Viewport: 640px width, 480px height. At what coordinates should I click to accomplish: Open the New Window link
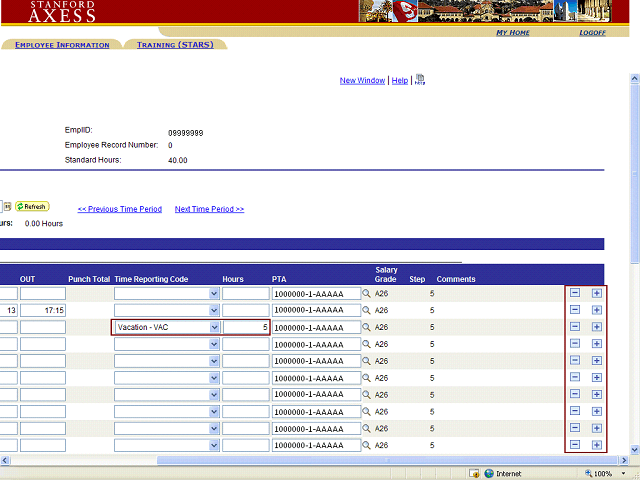362,80
